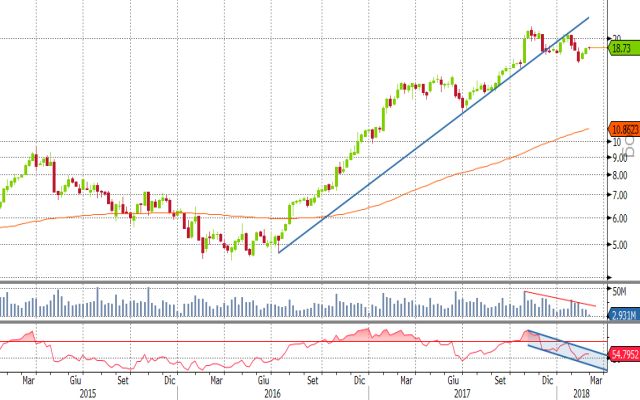Select the blue rising trendline on price chart

pyautogui.click(x=433, y=135)
